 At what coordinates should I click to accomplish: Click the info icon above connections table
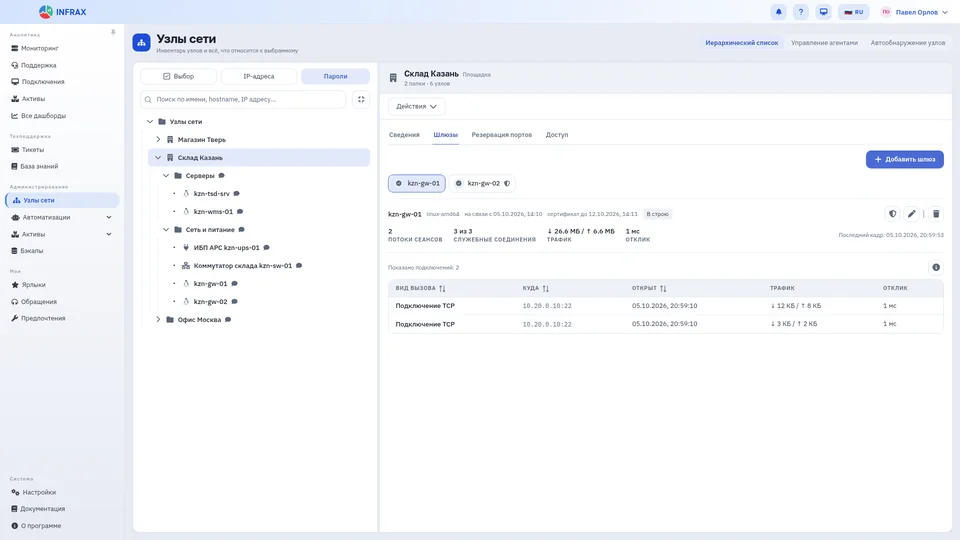click(x=936, y=267)
